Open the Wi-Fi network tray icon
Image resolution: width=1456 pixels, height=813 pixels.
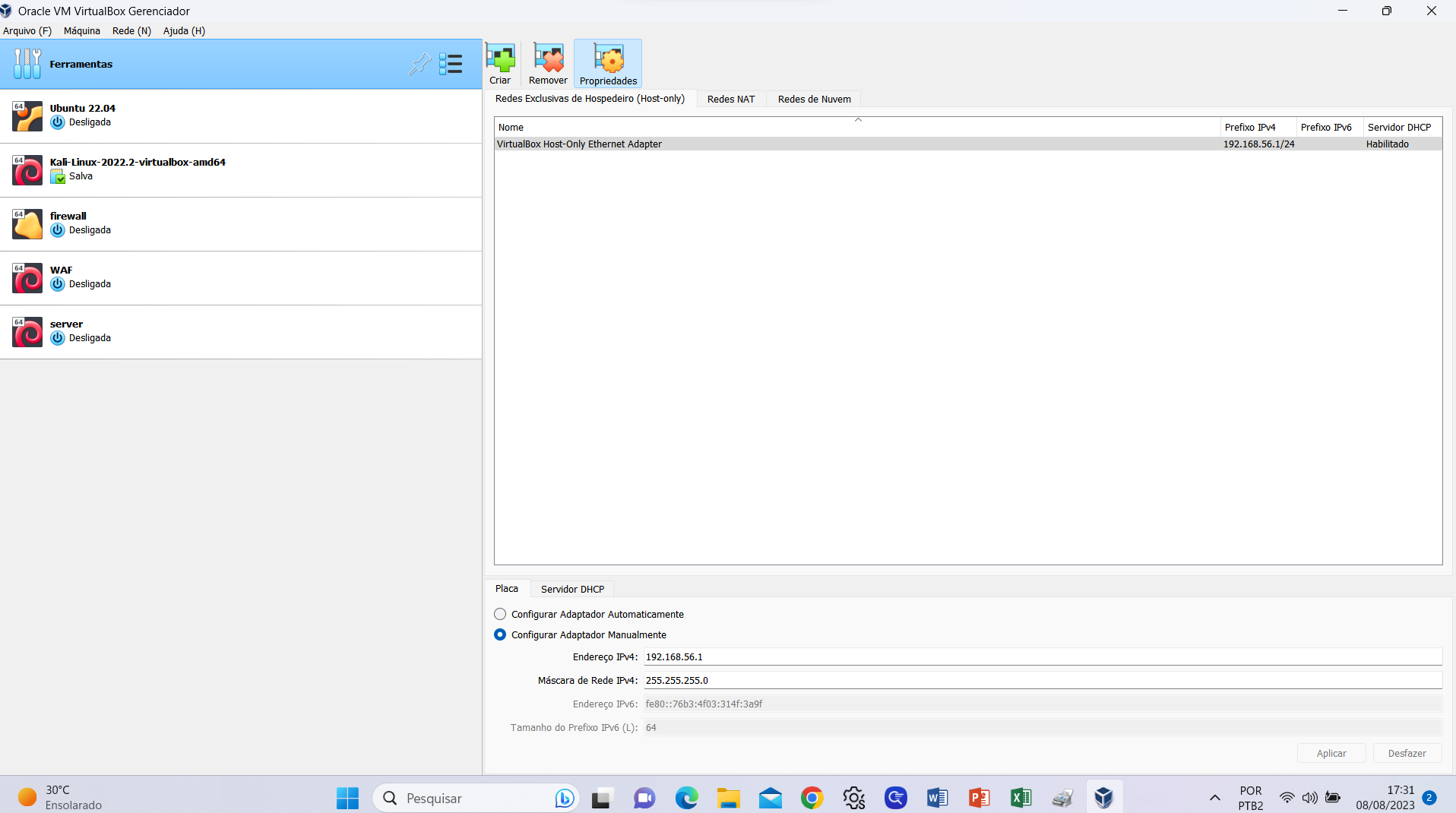[x=1287, y=798]
